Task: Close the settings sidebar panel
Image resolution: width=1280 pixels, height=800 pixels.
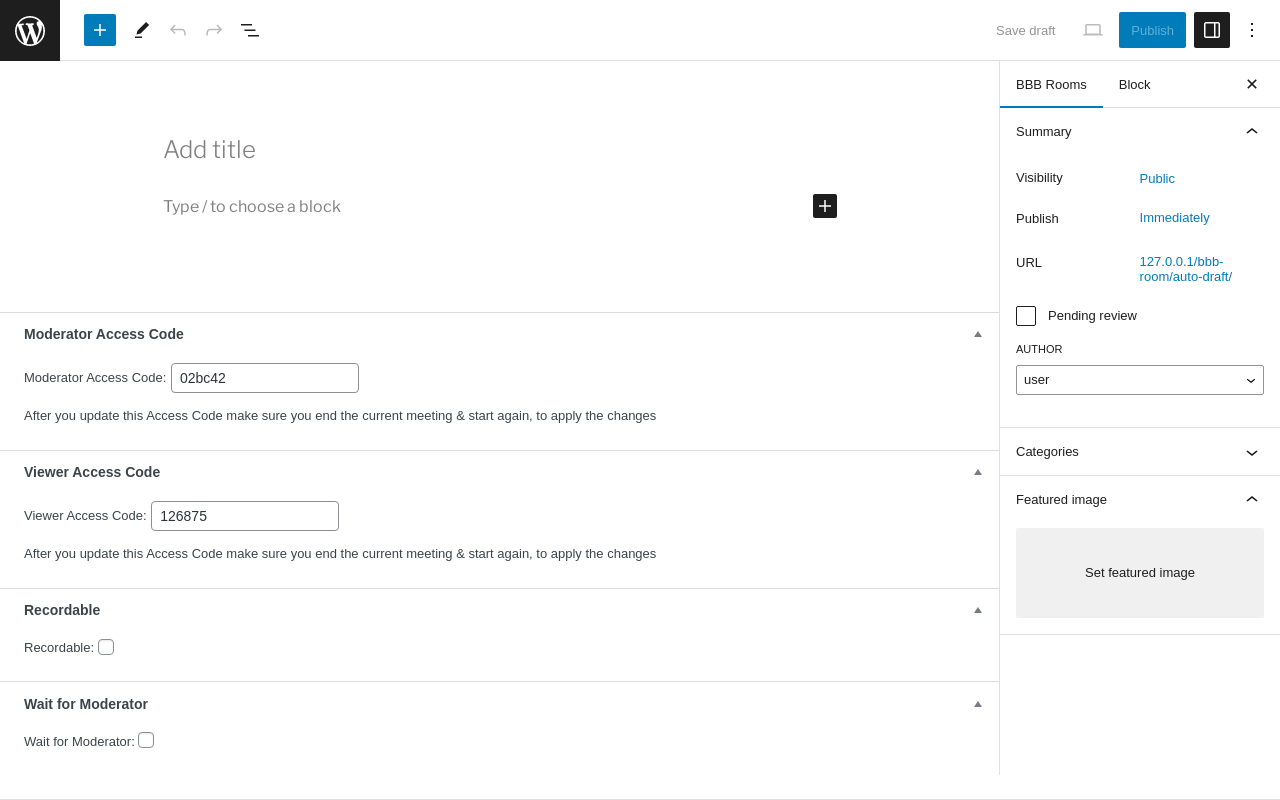Action: [x=1252, y=85]
